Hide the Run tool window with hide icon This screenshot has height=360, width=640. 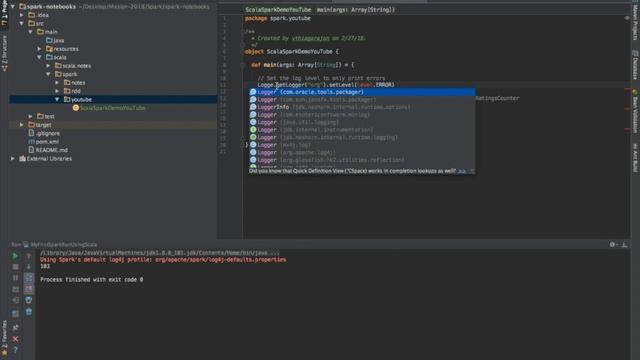[624, 244]
